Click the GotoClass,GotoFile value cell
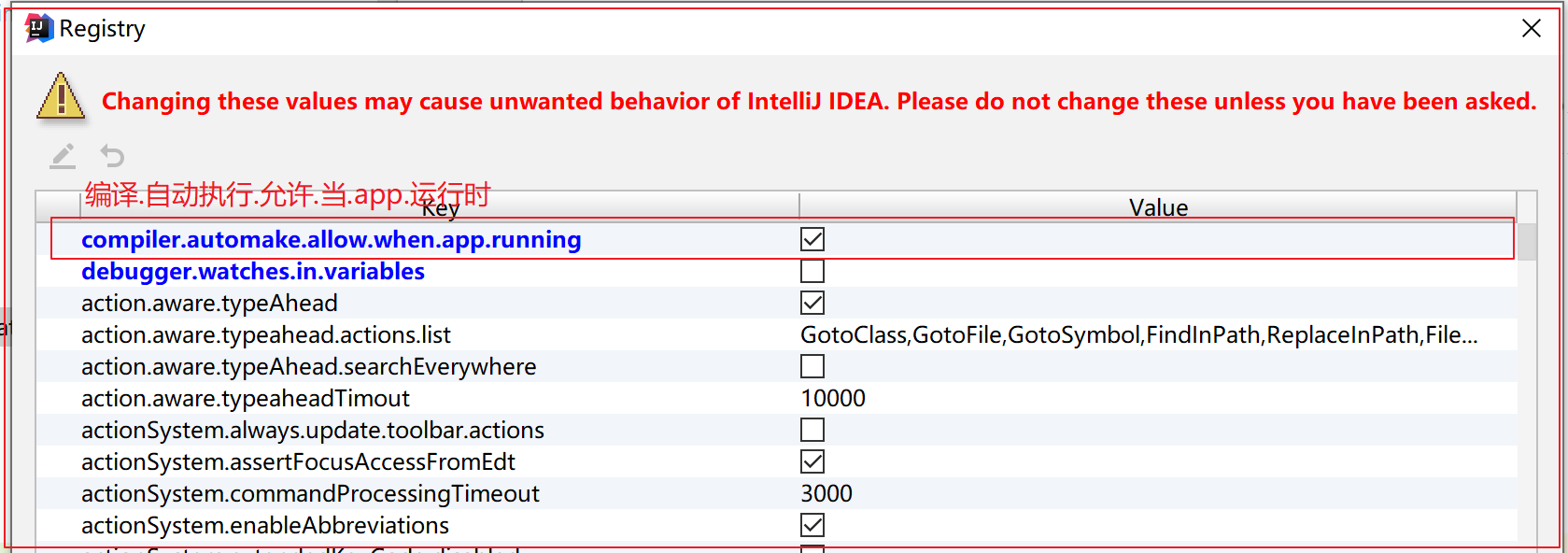This screenshot has width=1568, height=553. click(x=1139, y=335)
